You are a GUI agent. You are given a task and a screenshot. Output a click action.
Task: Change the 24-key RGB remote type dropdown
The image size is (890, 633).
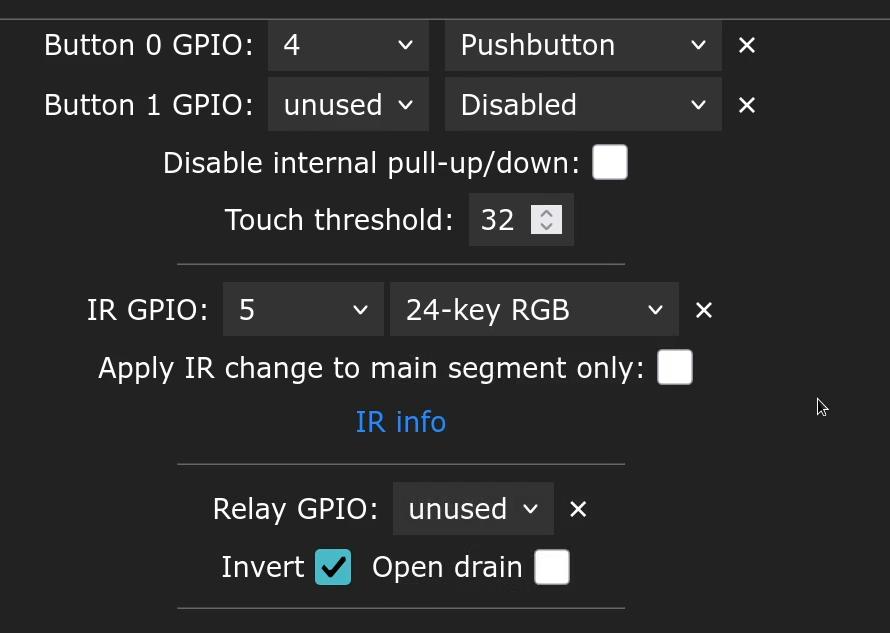[x=534, y=310]
